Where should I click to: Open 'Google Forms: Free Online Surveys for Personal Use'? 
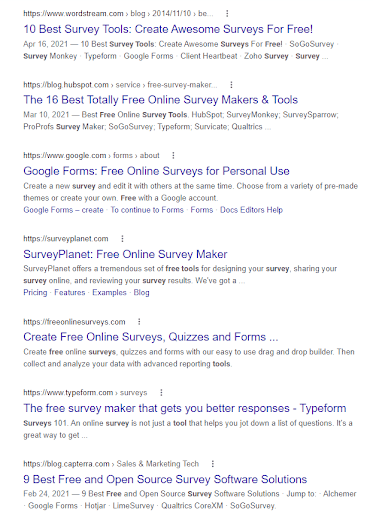[x=156, y=171]
